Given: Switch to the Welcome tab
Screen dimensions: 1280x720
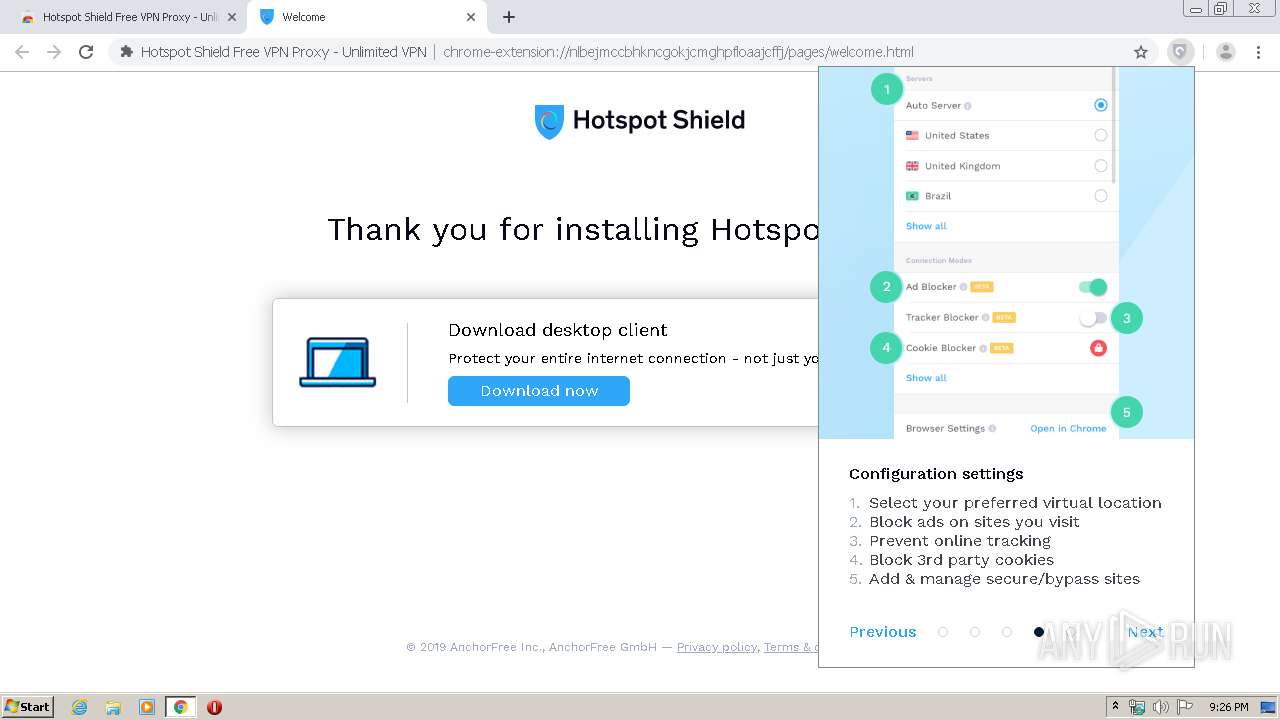Looking at the screenshot, I should pos(366,17).
